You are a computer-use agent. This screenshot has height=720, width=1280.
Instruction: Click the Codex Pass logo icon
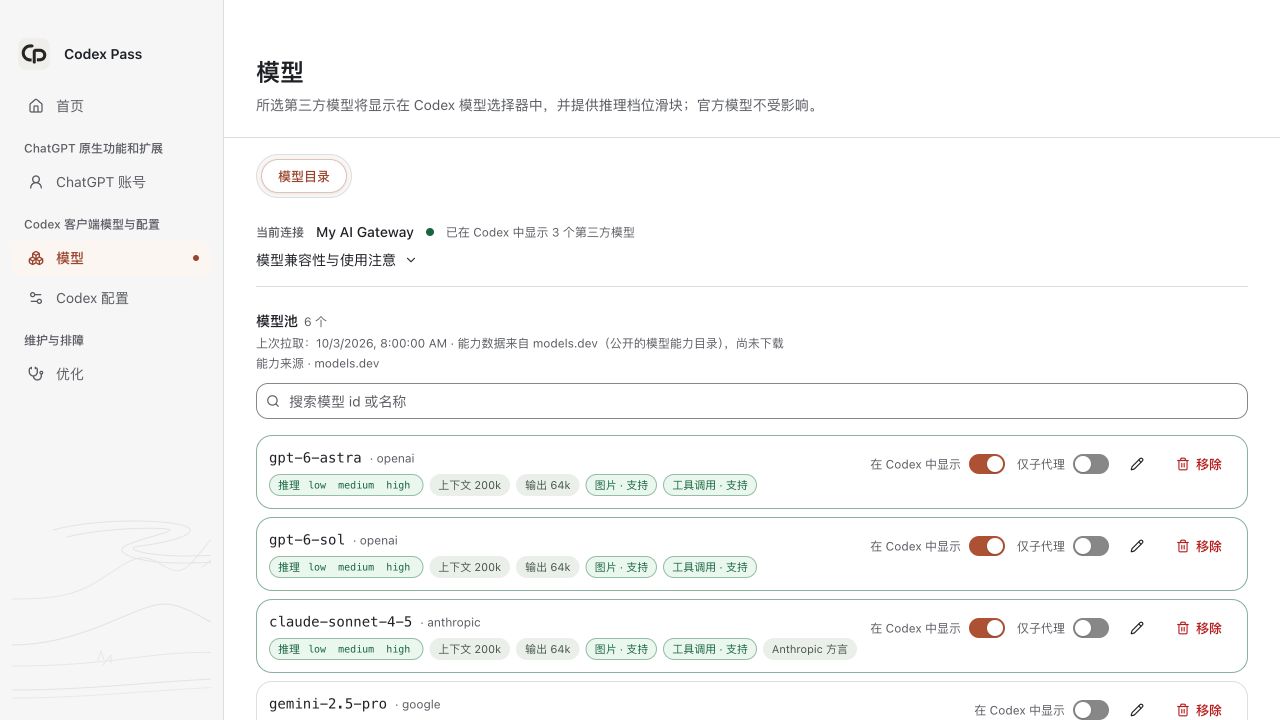[x=34, y=54]
